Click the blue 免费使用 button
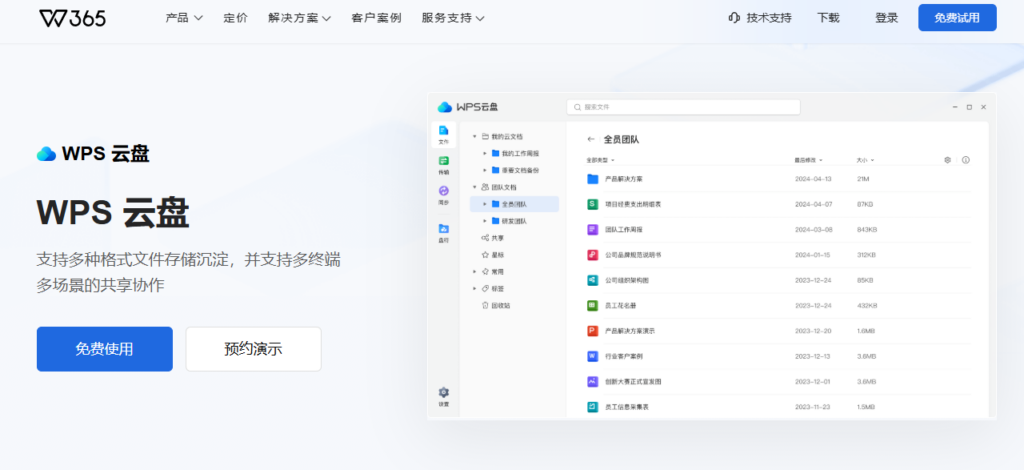The height and width of the screenshot is (470, 1024). [x=104, y=349]
